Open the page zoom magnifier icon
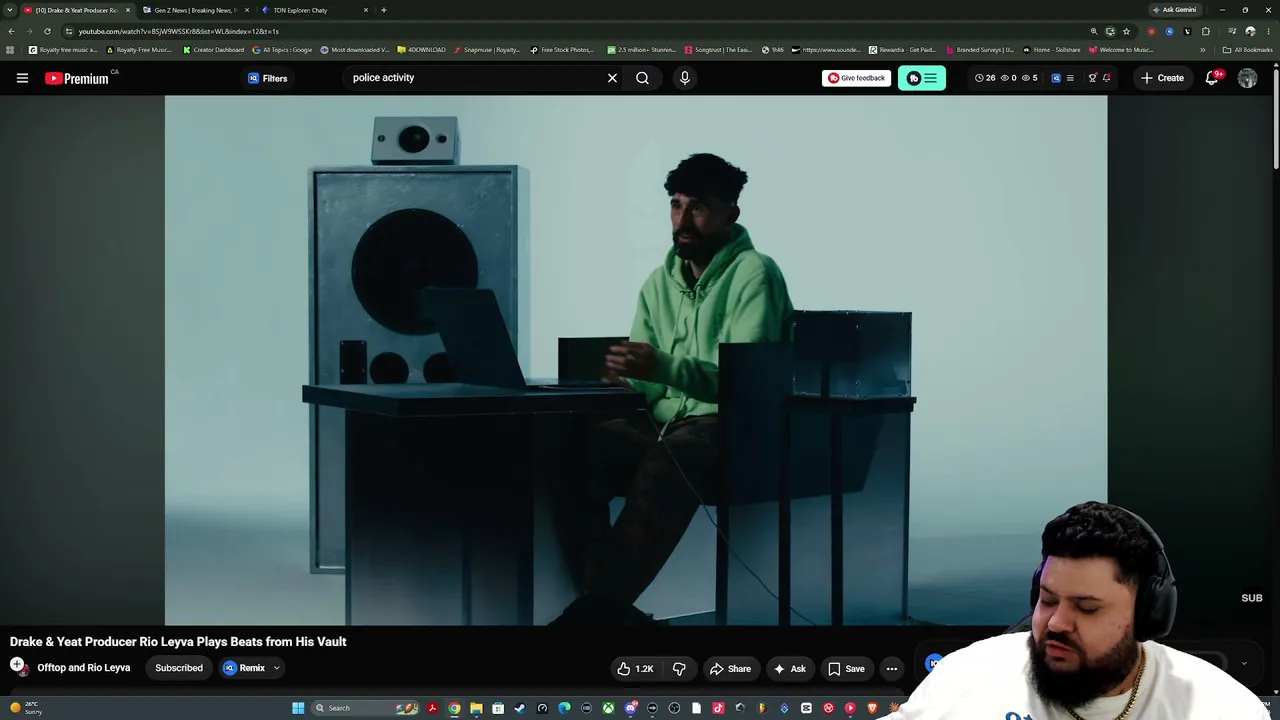 click(x=1094, y=31)
